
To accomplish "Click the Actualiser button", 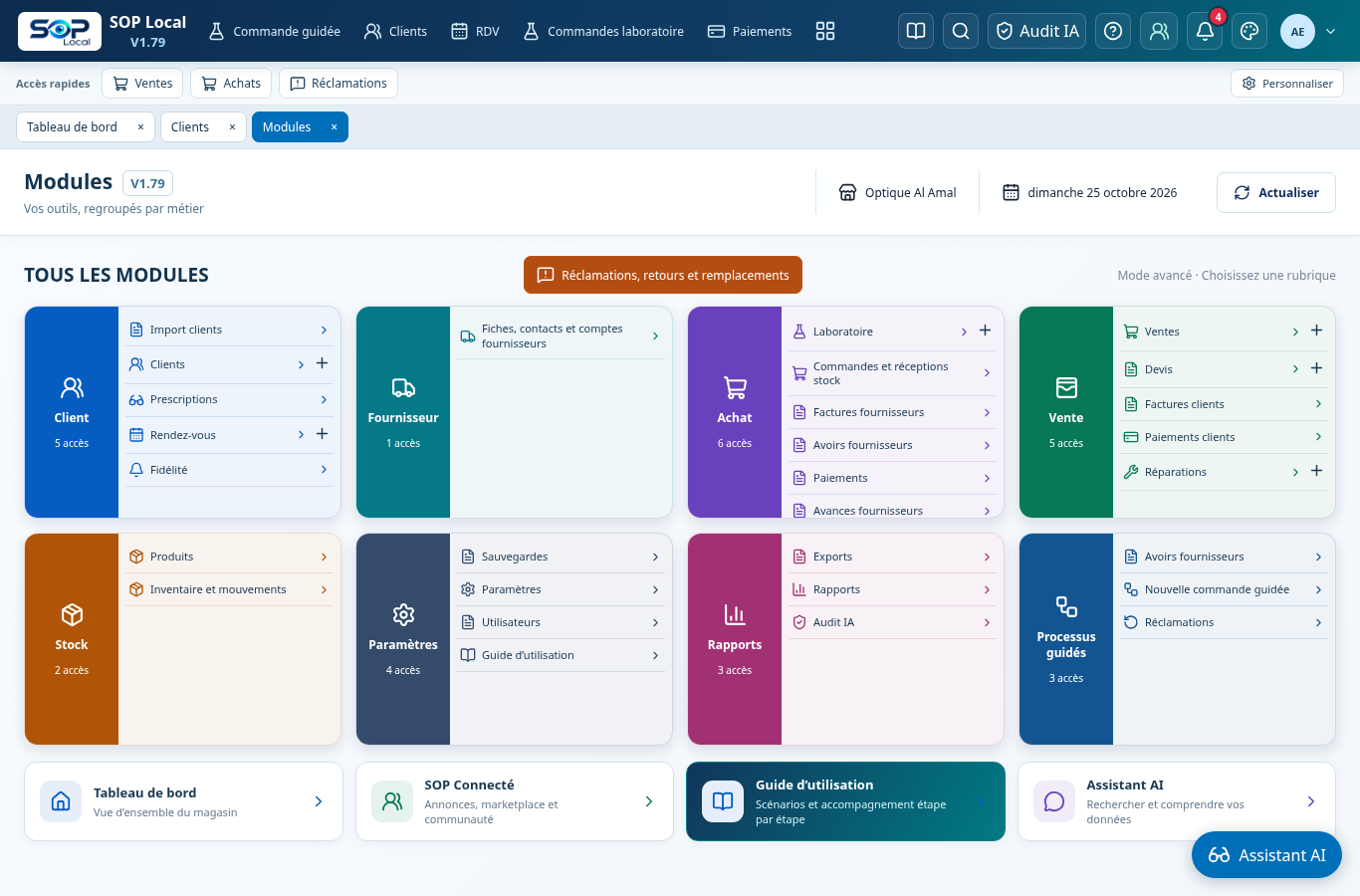I will click(1276, 193).
